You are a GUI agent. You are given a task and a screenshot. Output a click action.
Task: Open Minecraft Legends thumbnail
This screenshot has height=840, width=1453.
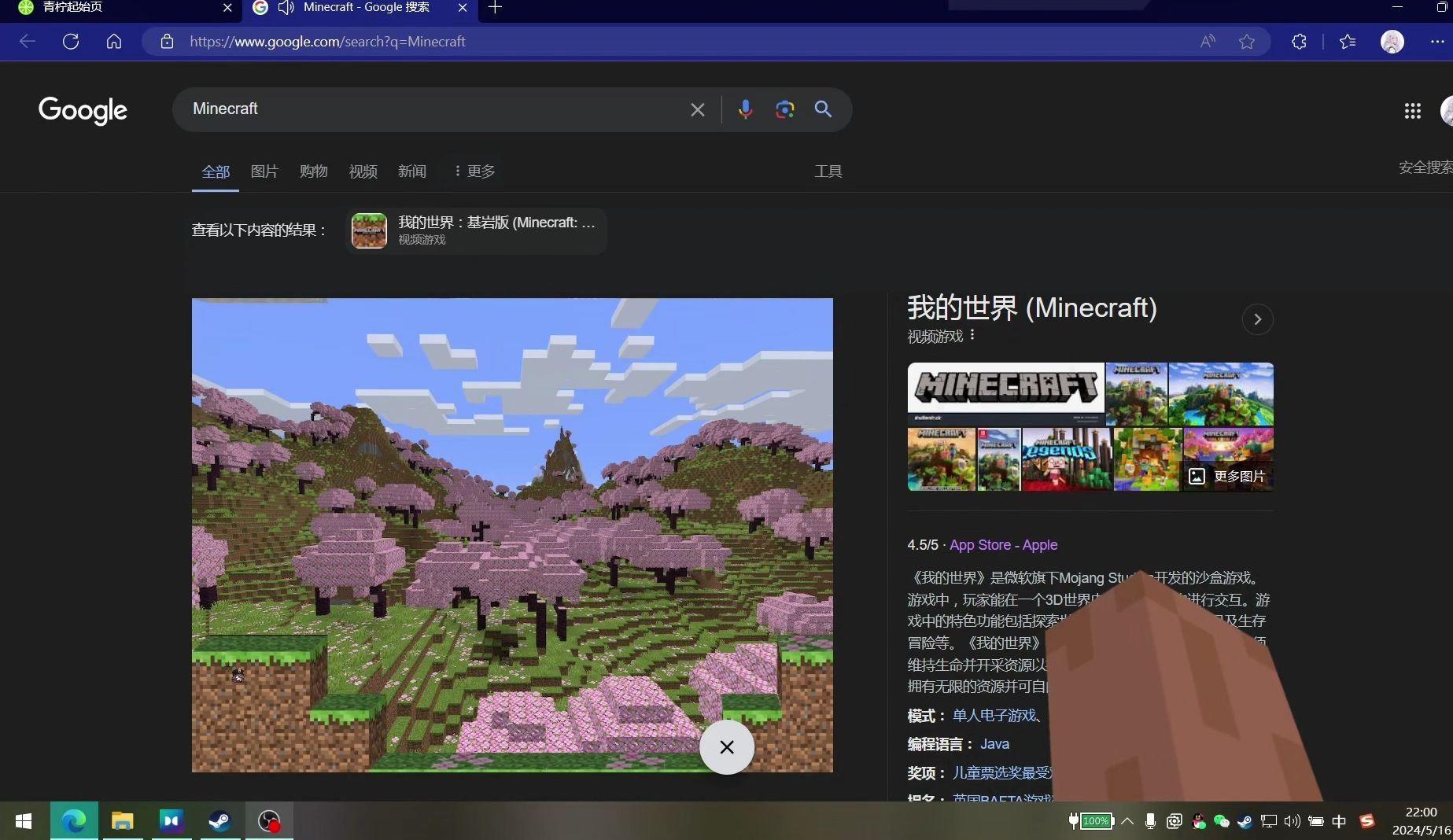click(1067, 459)
